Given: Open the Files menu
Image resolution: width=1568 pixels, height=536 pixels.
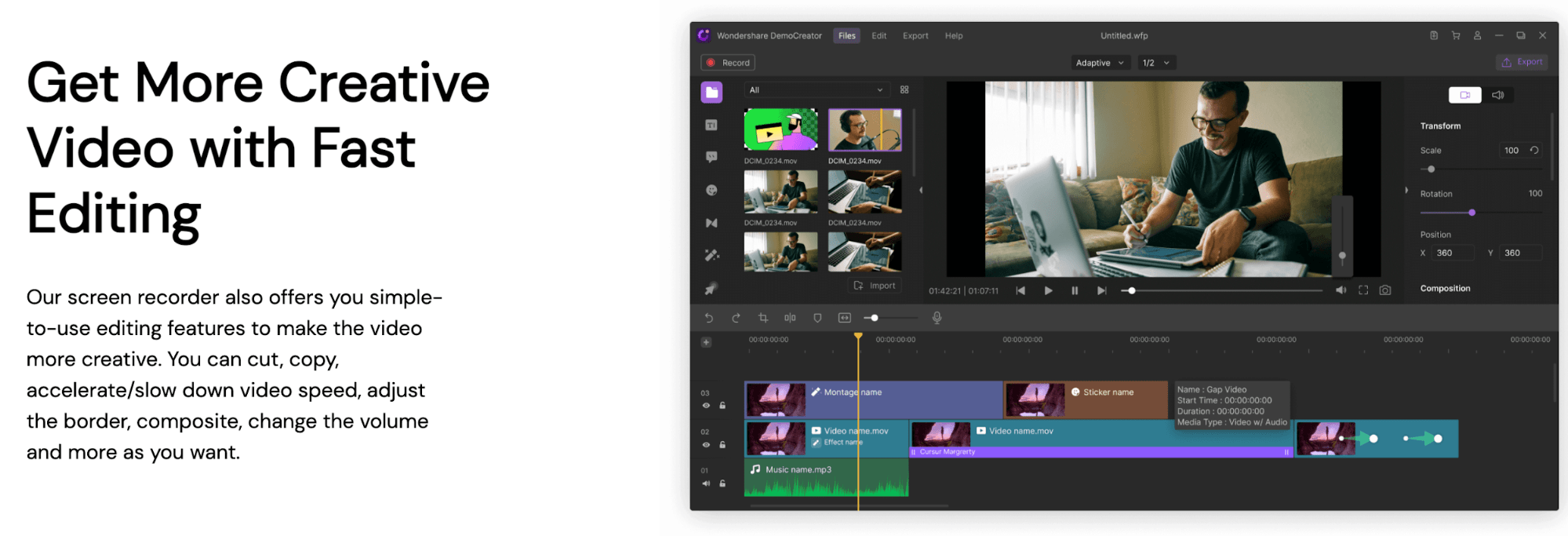Looking at the screenshot, I should tap(846, 35).
